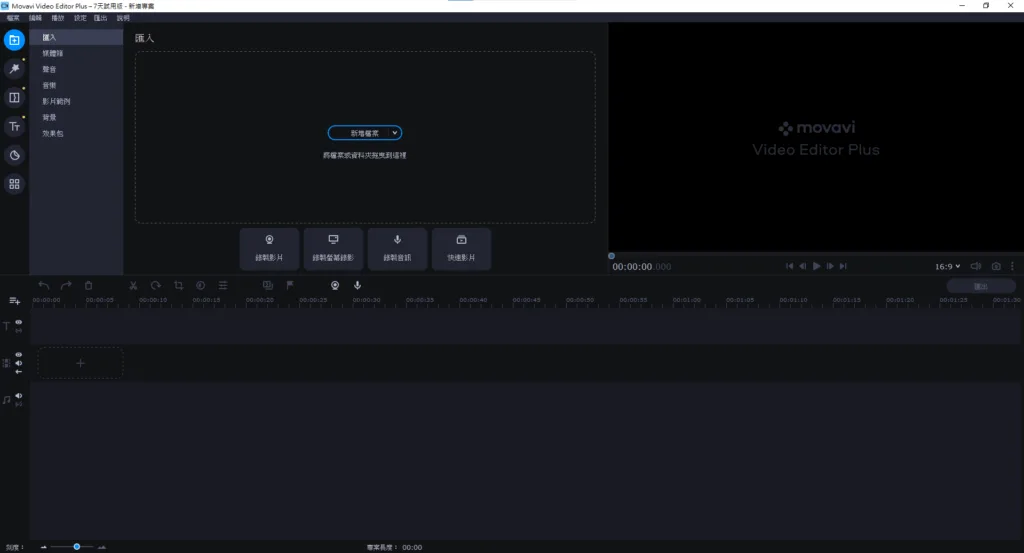Mute the audio track speaker toggle
Screen dimensions: 1024x553
(19, 396)
